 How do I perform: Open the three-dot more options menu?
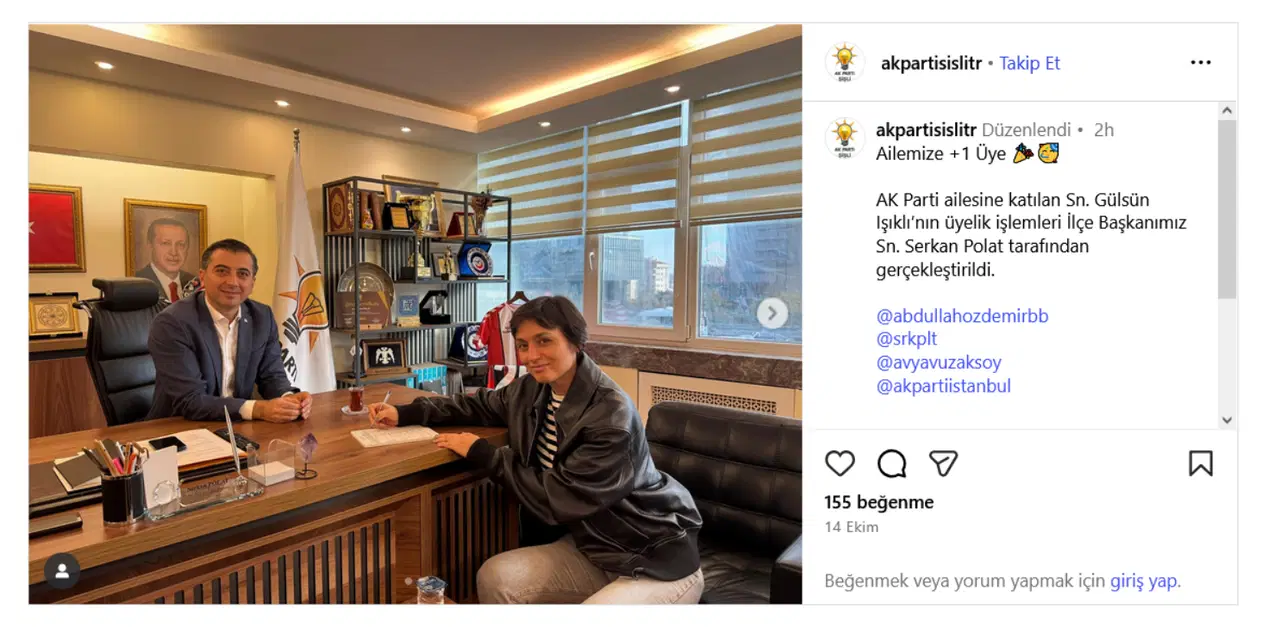pyautogui.click(x=1200, y=63)
